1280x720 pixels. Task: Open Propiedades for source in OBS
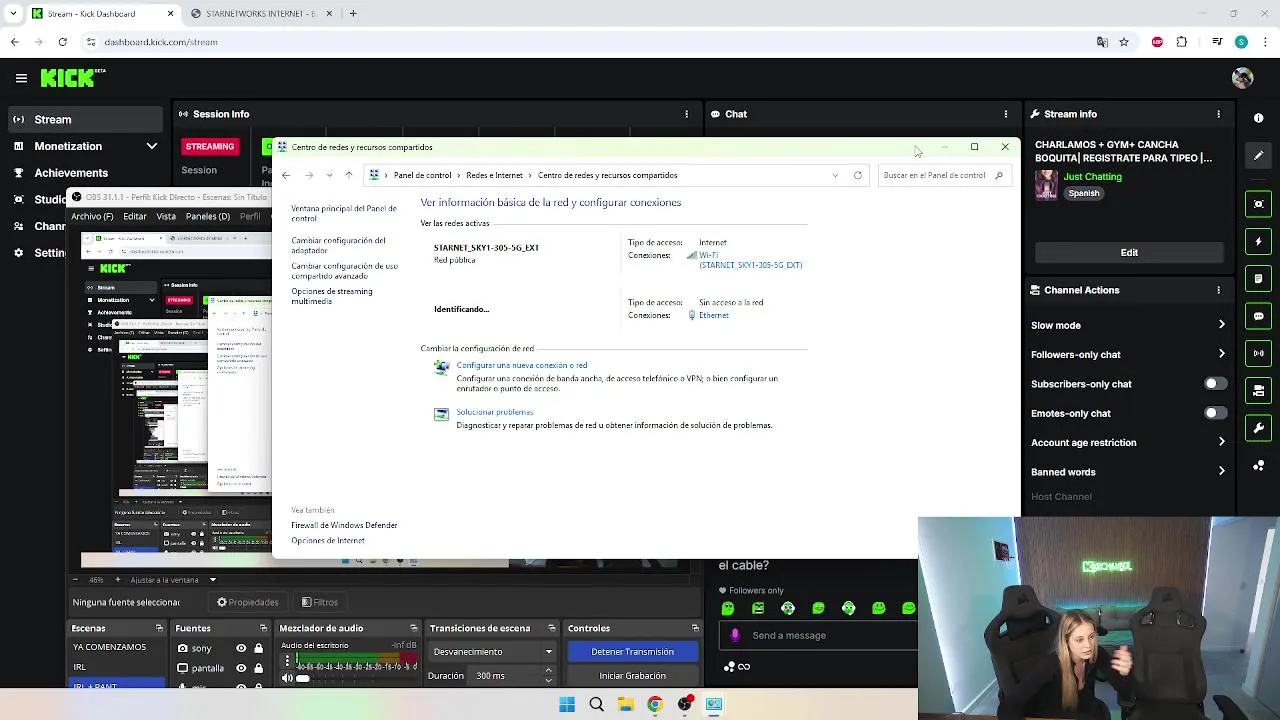[248, 602]
